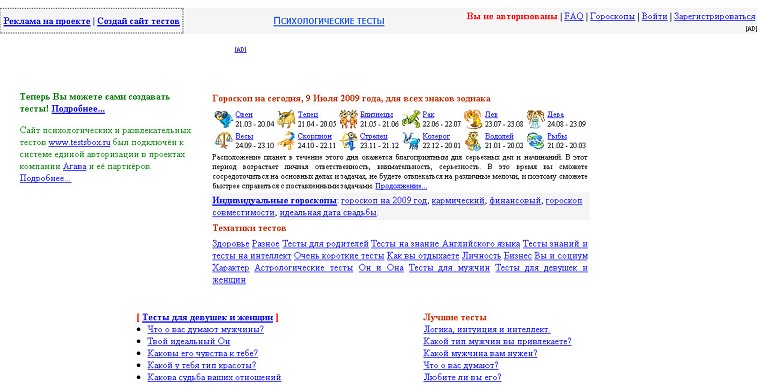The width and height of the screenshot is (757, 385).
Task: Click Подробнее... under authorization notice
Action: pyautogui.click(x=45, y=178)
